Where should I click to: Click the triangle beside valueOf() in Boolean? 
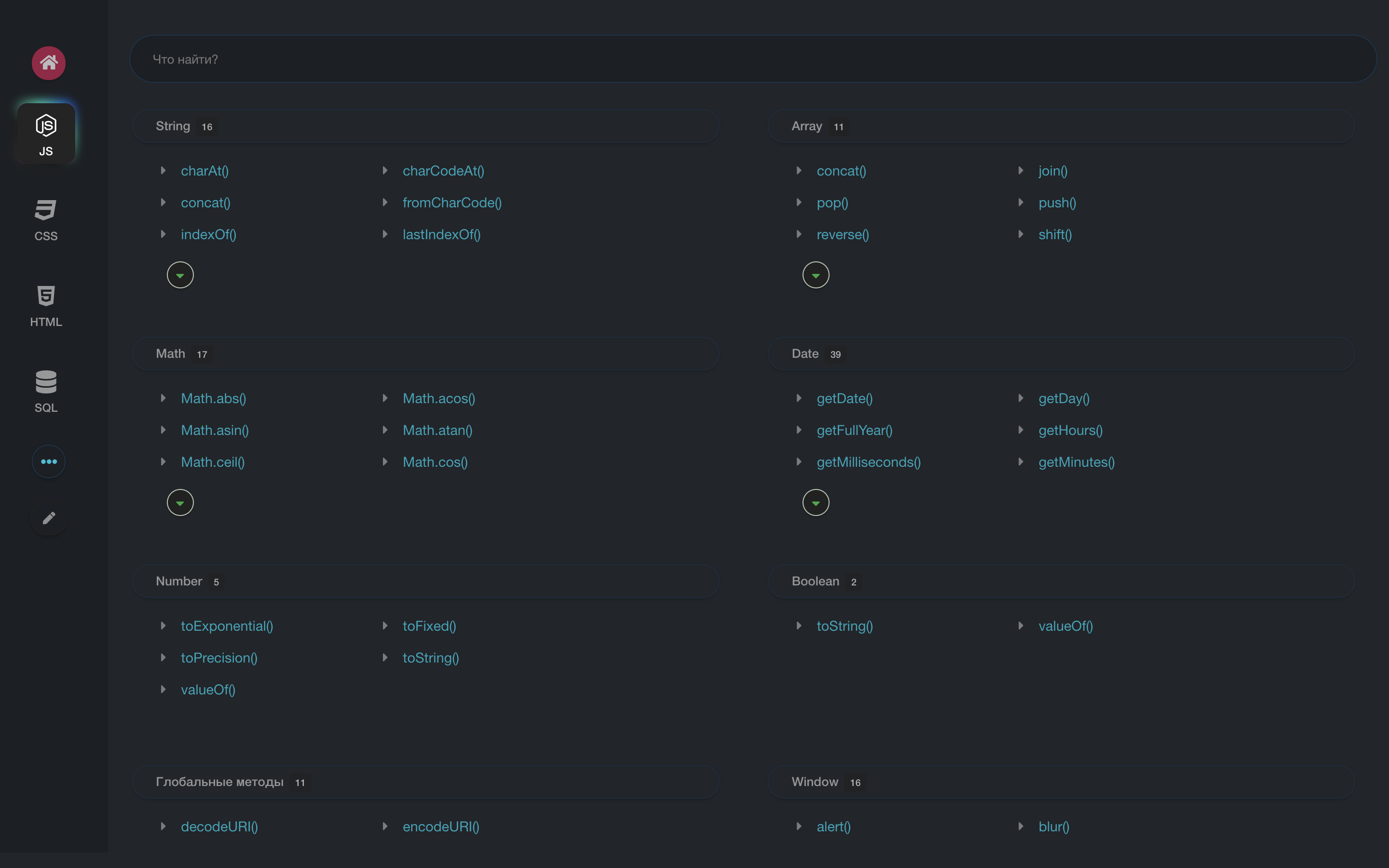click(x=1021, y=626)
